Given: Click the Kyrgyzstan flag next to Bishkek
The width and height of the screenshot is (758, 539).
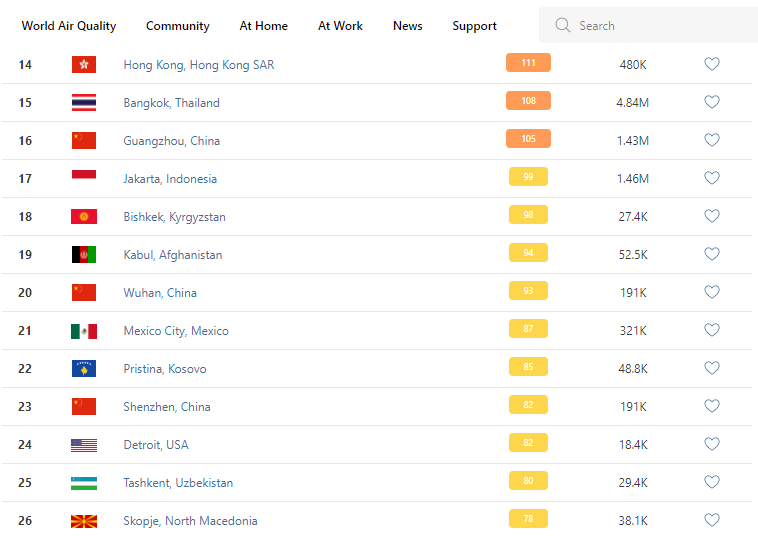Looking at the screenshot, I should point(84,216).
